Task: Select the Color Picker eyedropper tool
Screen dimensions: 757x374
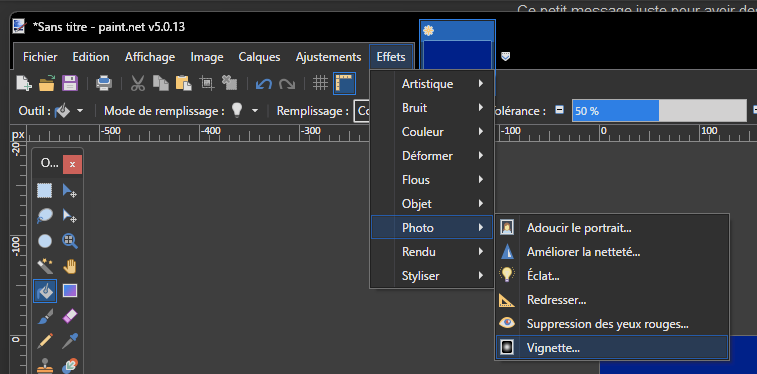Action: point(70,341)
